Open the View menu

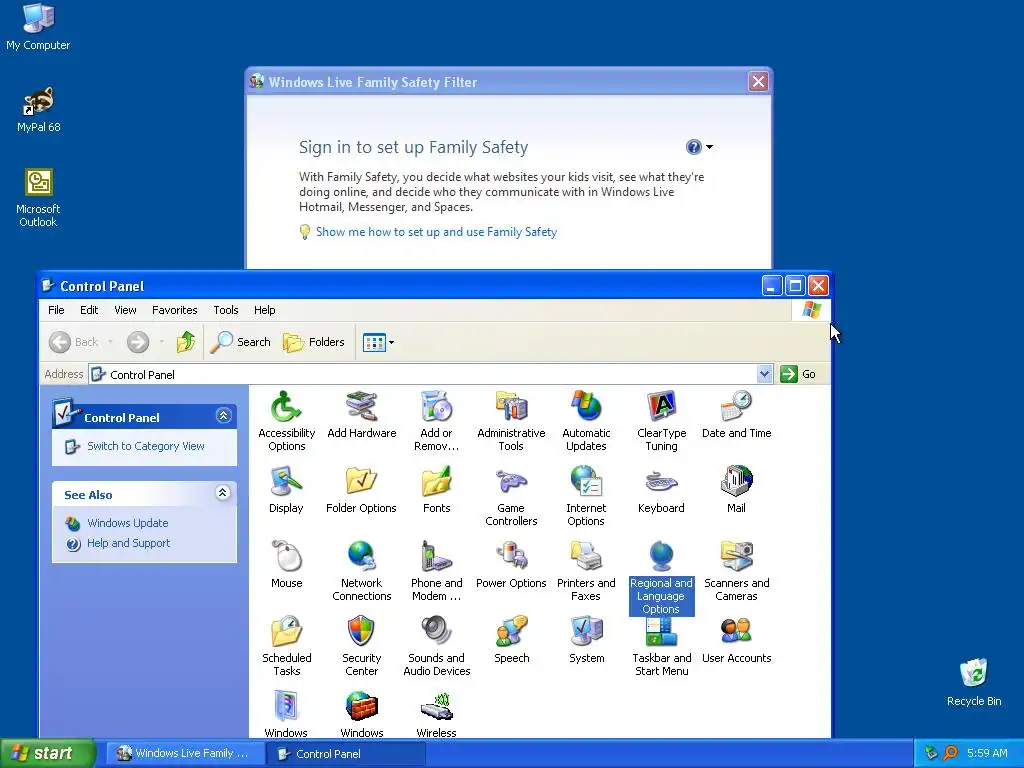click(x=125, y=310)
